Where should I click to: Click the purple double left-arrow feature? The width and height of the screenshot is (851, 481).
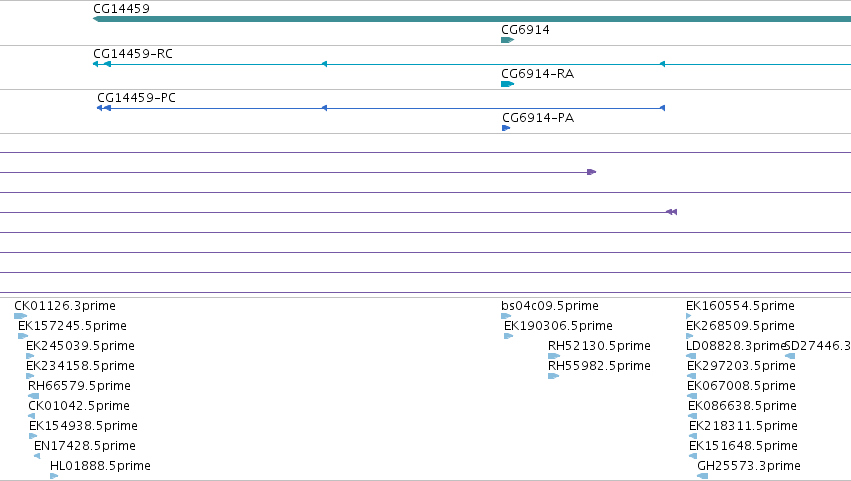tap(671, 212)
